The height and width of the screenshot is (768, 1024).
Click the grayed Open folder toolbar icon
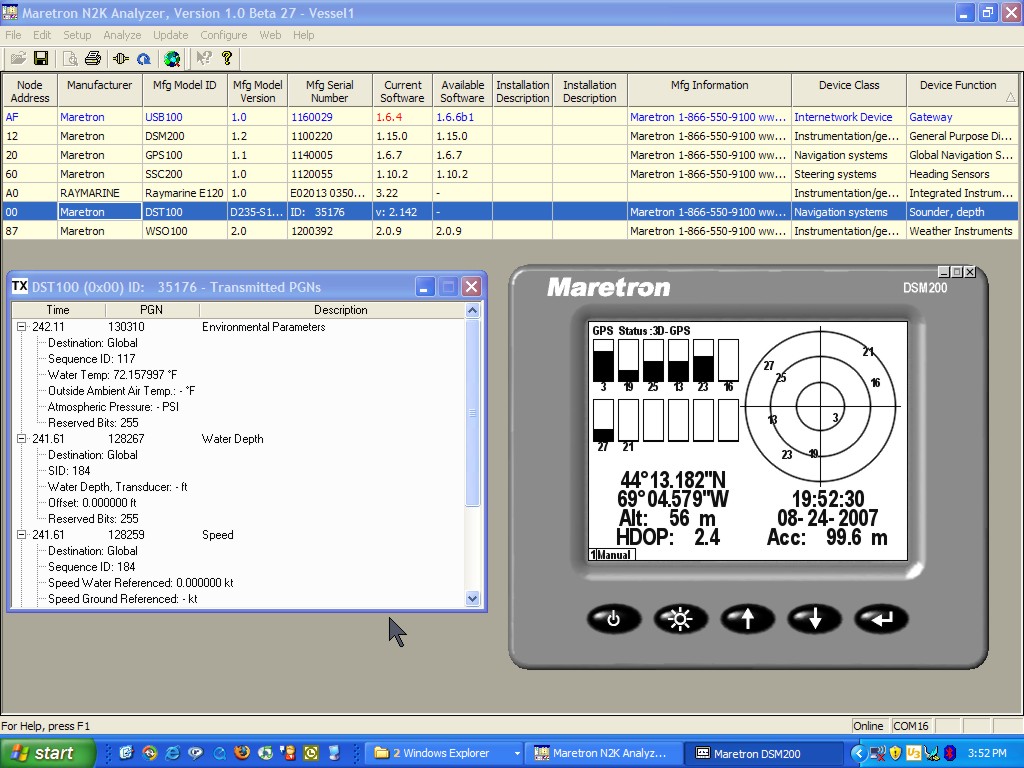pyautogui.click(x=18, y=59)
